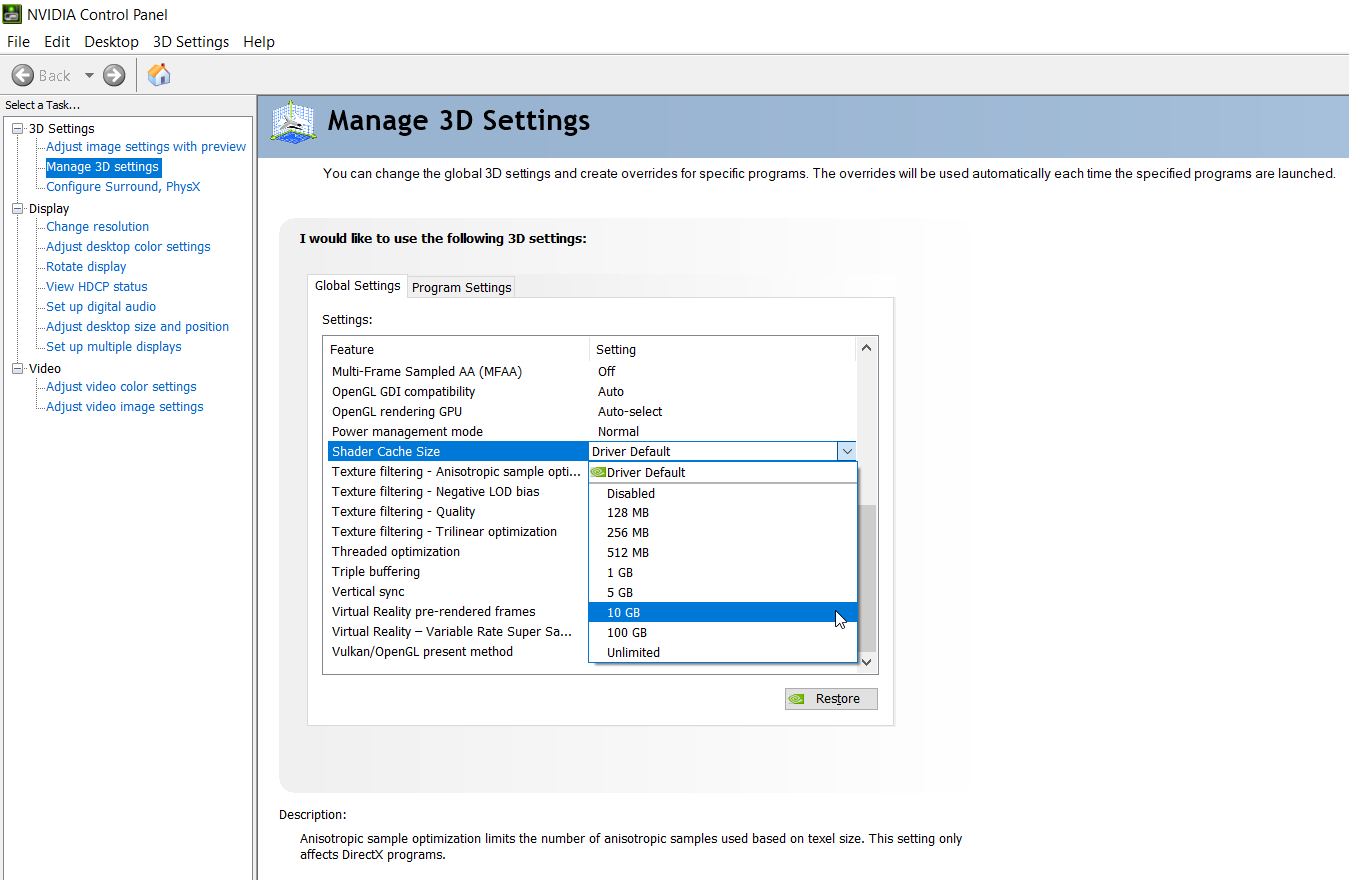The height and width of the screenshot is (880, 1349).
Task: Collapse the Video tree node
Action: click(17, 368)
